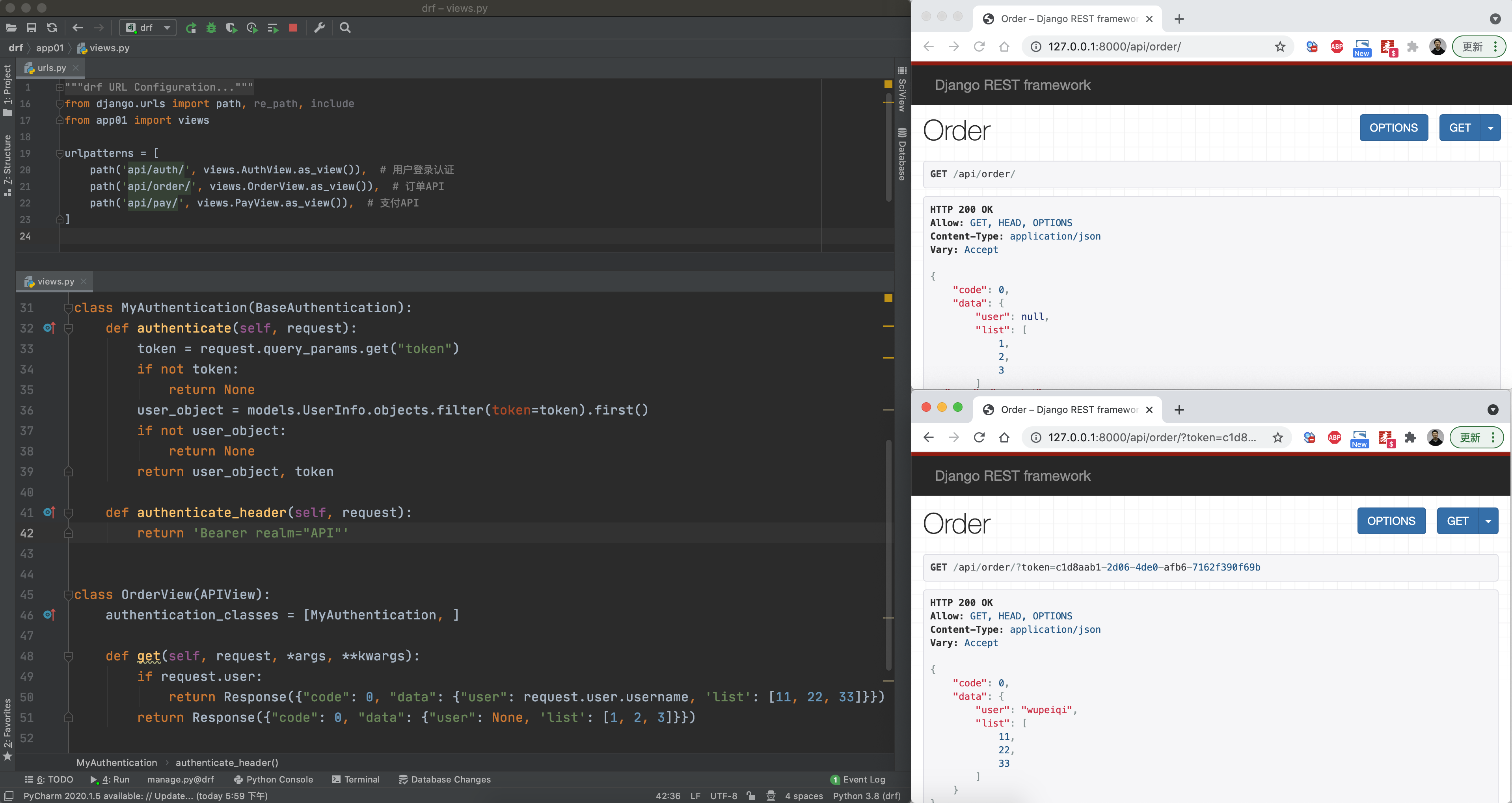This screenshot has height=803, width=1512.
Task: Collapse the OrderView class fold marker
Action: click(68, 595)
